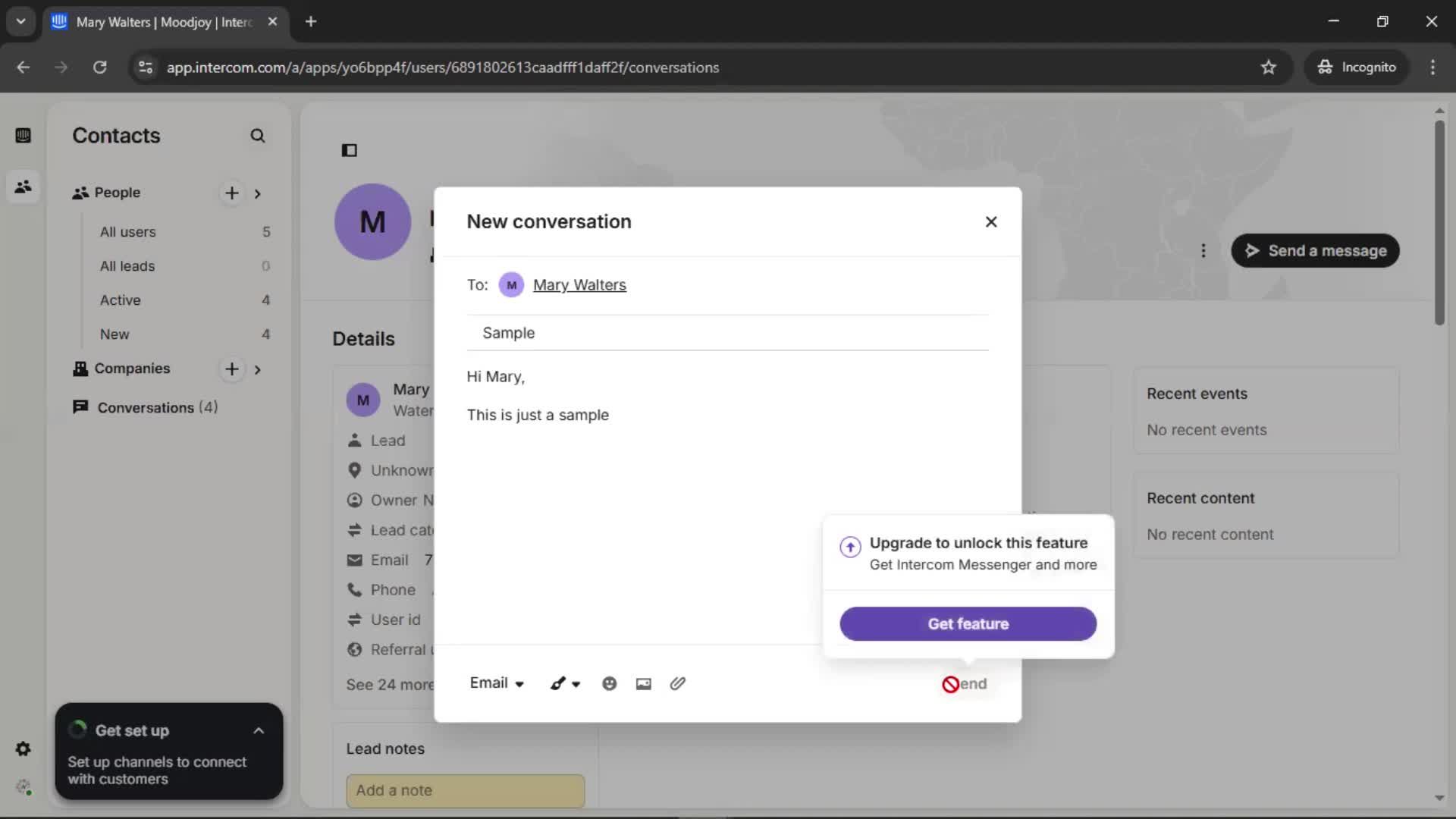This screenshot has width=1456, height=819.
Task: Open Email channel dropdown
Action: point(497,683)
